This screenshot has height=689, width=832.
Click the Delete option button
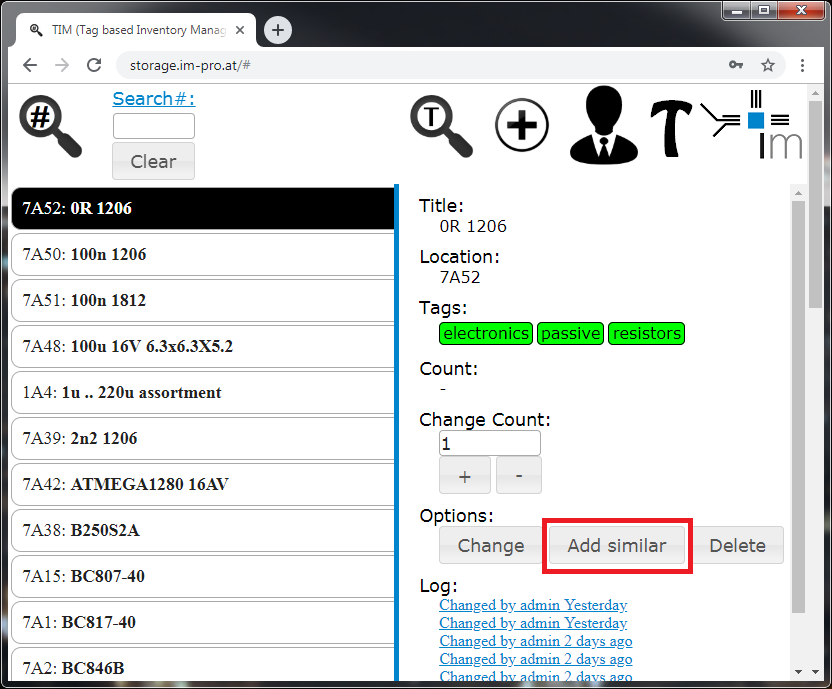pos(738,545)
